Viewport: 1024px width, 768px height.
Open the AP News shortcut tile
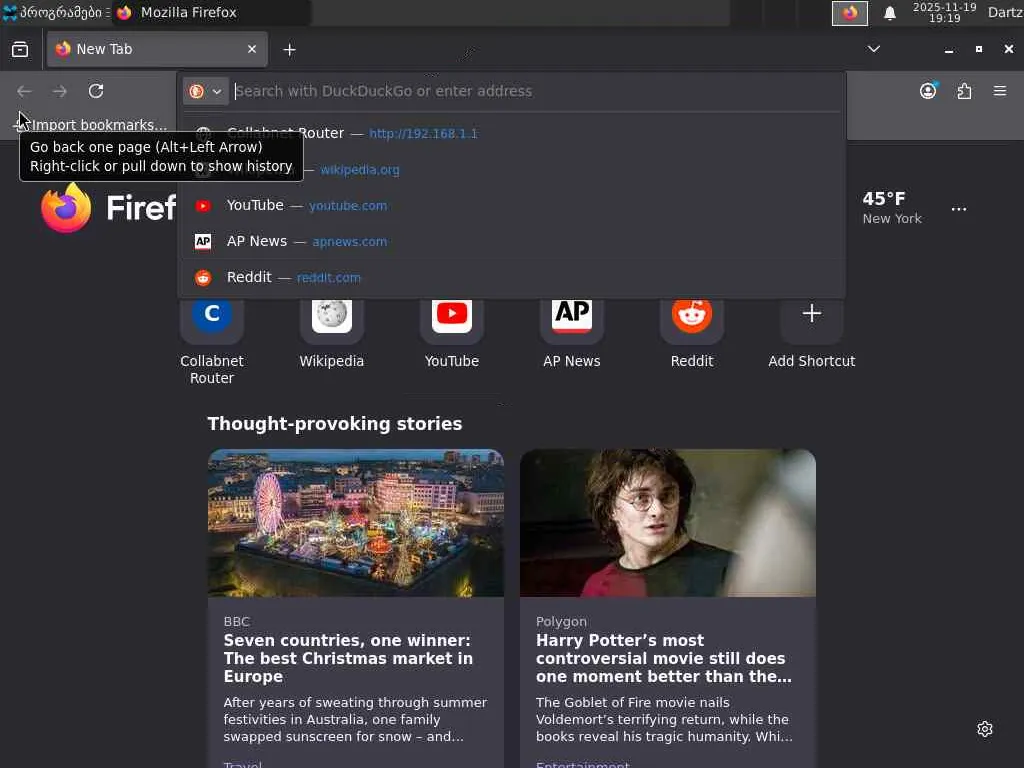coord(571,334)
